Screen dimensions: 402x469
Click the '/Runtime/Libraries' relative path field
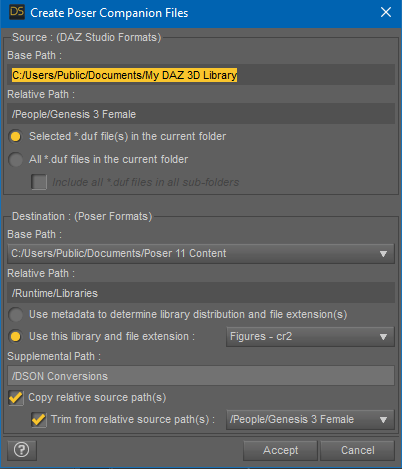pyautogui.click(x=201, y=293)
